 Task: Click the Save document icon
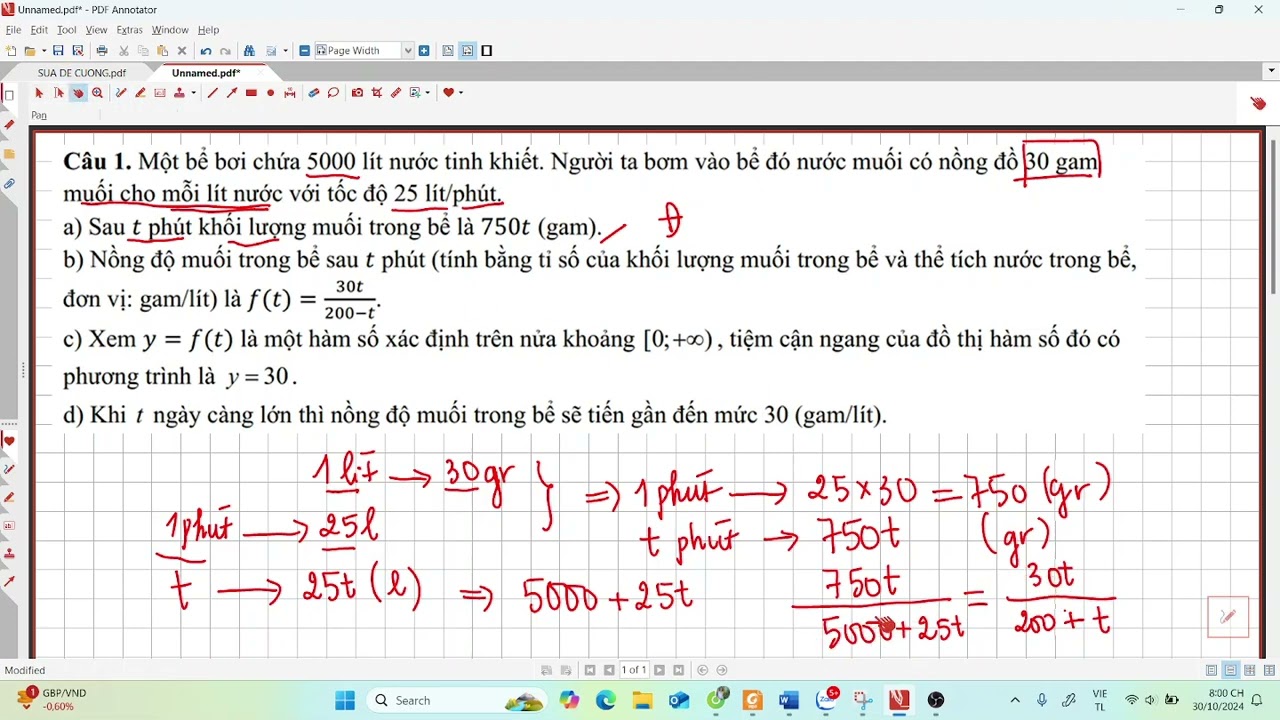point(58,51)
